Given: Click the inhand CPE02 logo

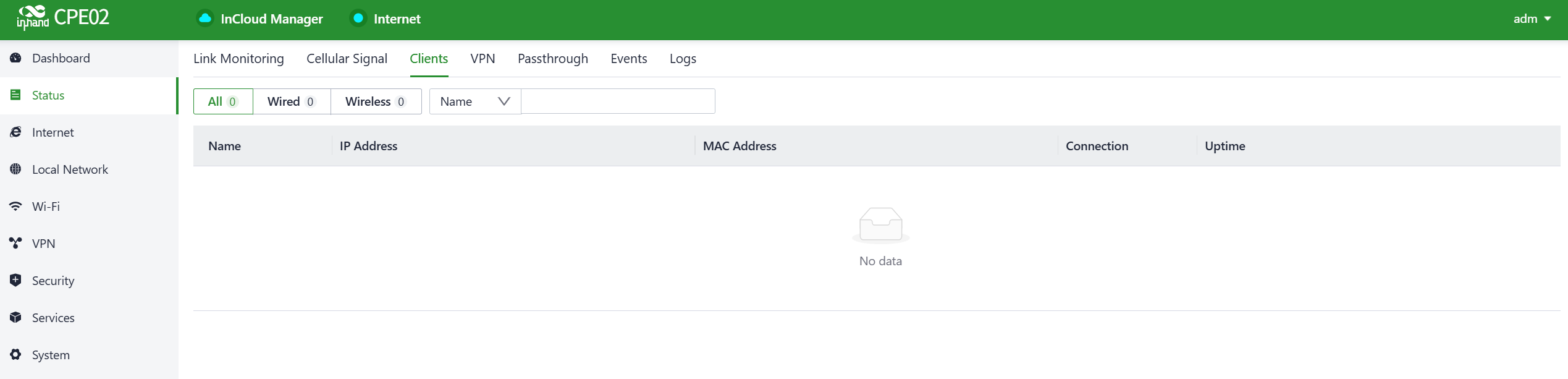Looking at the screenshot, I should tap(63, 18).
